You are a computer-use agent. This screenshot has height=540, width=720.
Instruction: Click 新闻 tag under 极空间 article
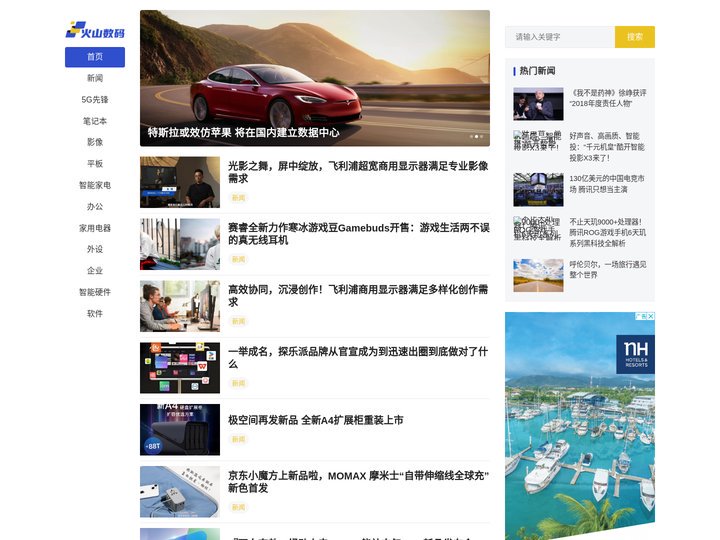coord(238,439)
